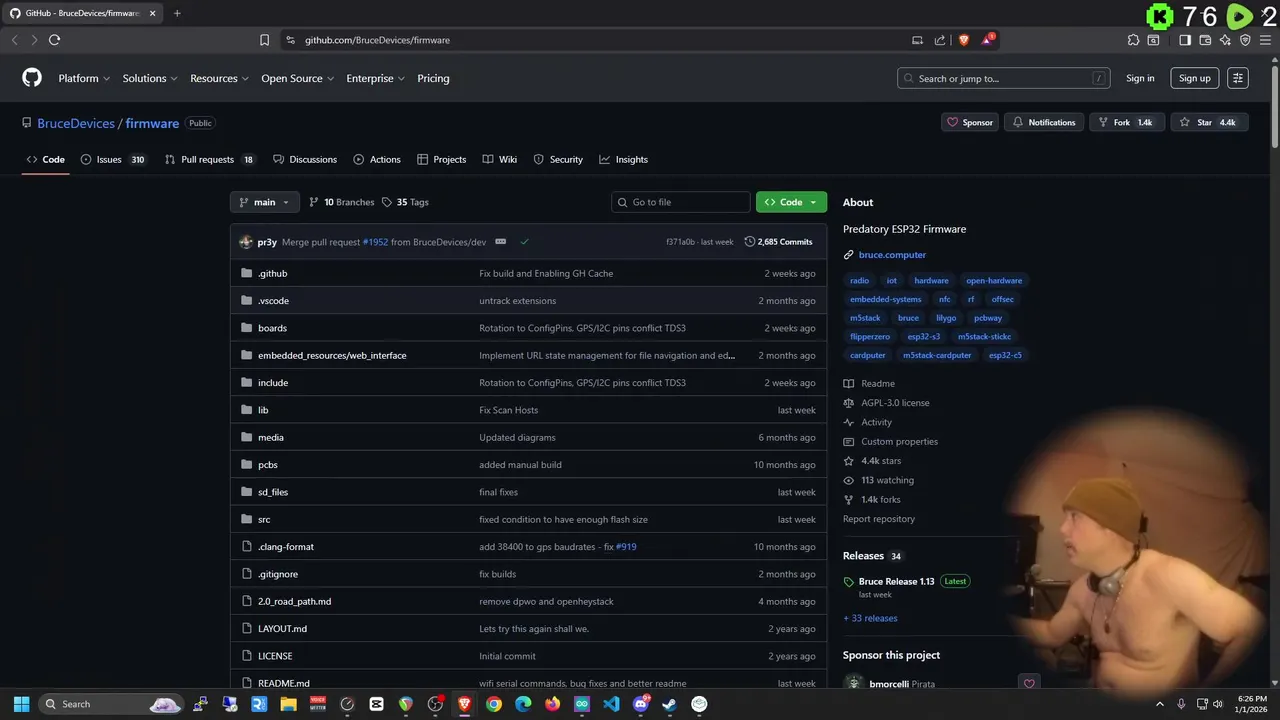Open the Pull requests tab
Viewport: 1280px width, 720px height.
point(209,159)
